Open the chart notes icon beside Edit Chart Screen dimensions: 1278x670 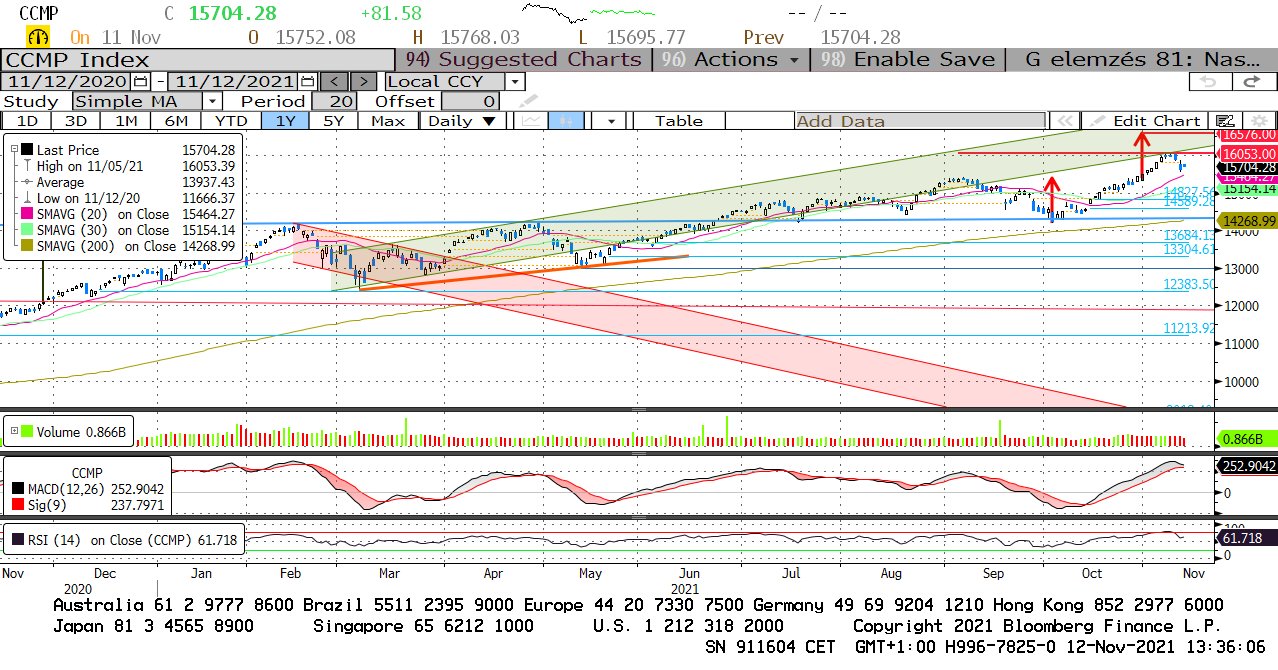click(x=1227, y=121)
